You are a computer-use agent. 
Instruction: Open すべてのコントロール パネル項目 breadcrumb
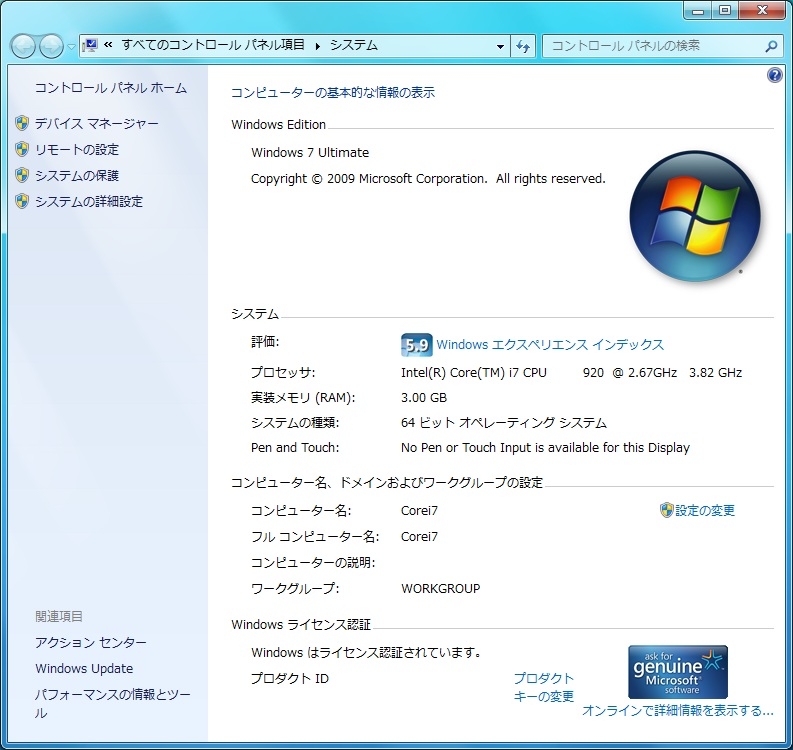[213, 46]
